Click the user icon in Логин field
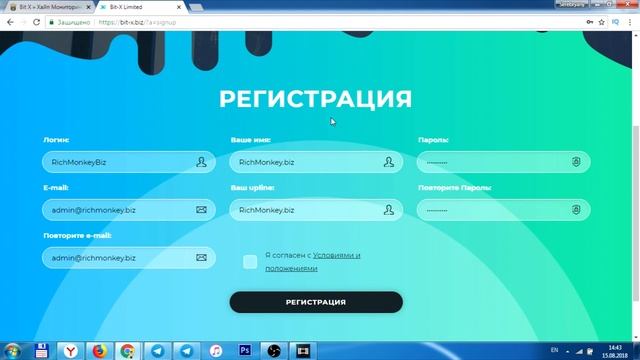This screenshot has width=640, height=360. click(x=201, y=162)
